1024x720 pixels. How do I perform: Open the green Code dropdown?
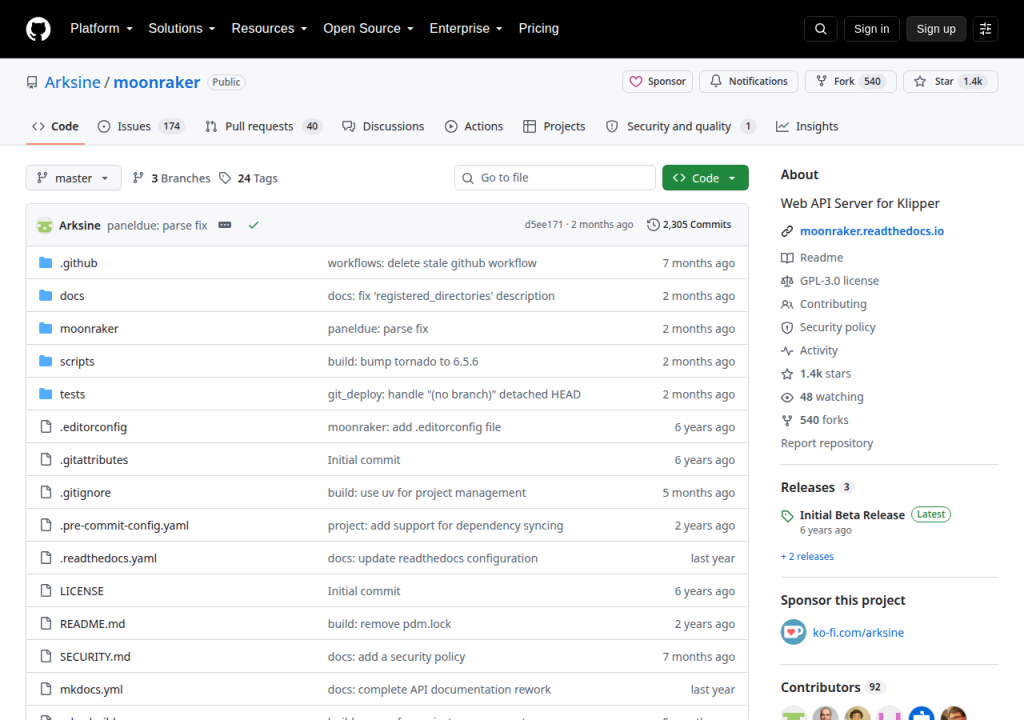pyautogui.click(x=705, y=178)
